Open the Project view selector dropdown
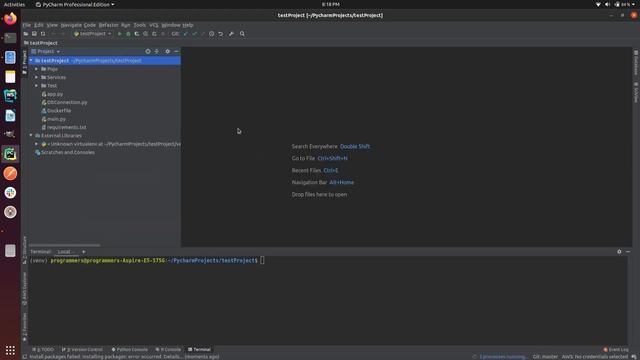This screenshot has height=360, width=640. (x=46, y=51)
